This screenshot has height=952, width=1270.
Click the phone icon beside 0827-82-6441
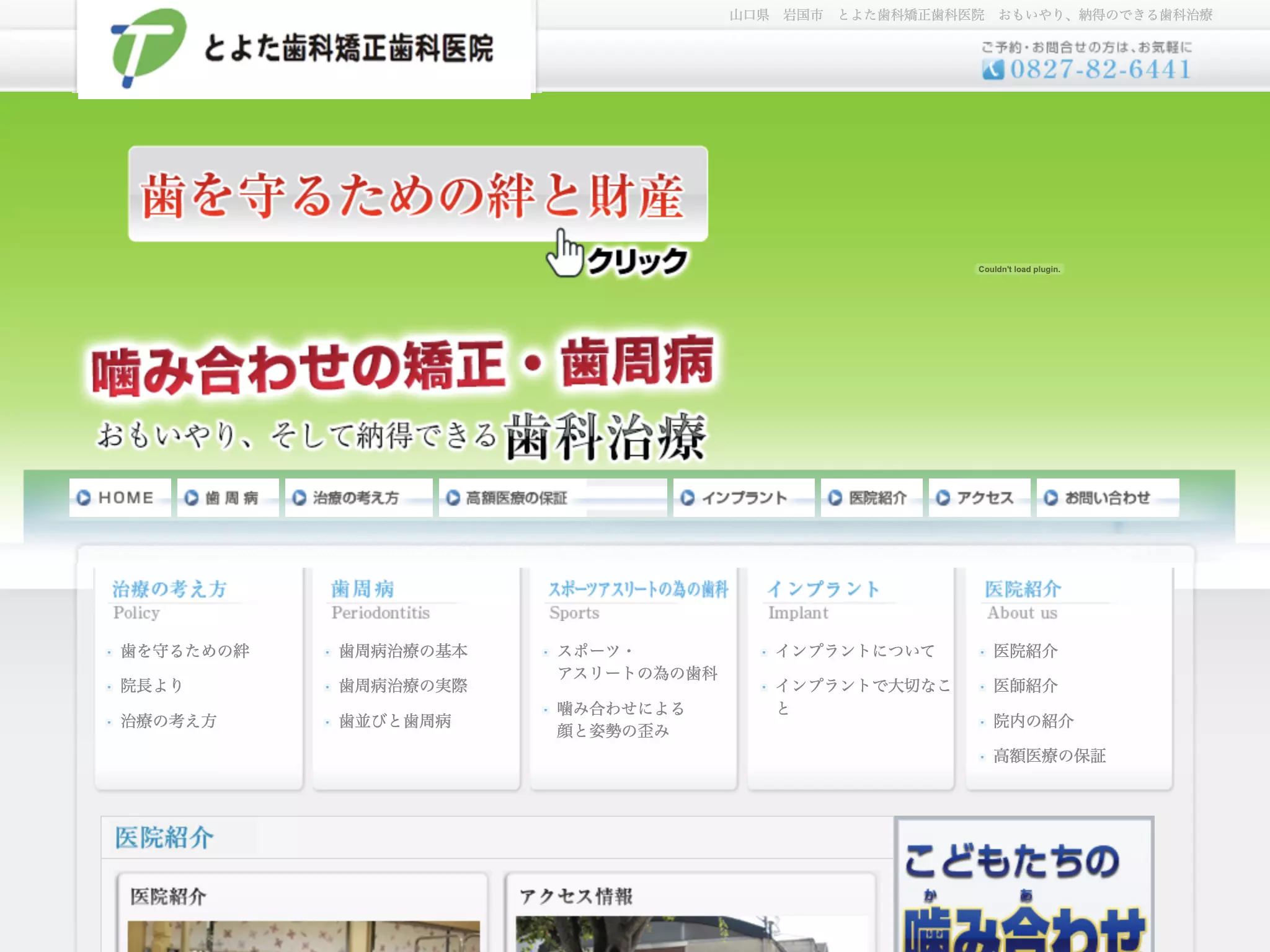993,69
